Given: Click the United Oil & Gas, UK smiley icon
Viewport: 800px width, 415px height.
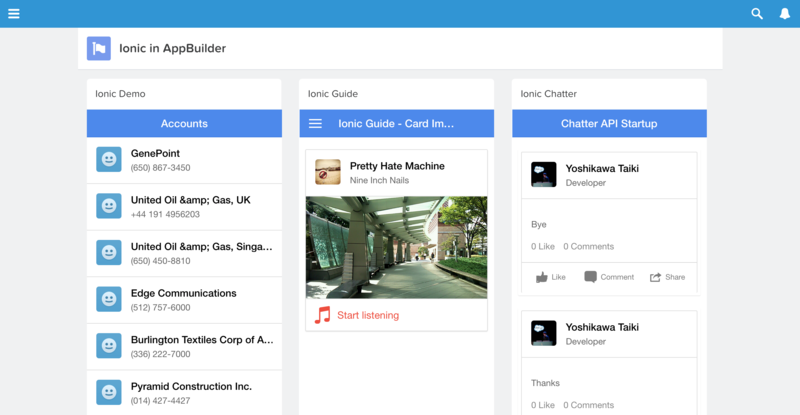Looking at the screenshot, I should coord(109,206).
